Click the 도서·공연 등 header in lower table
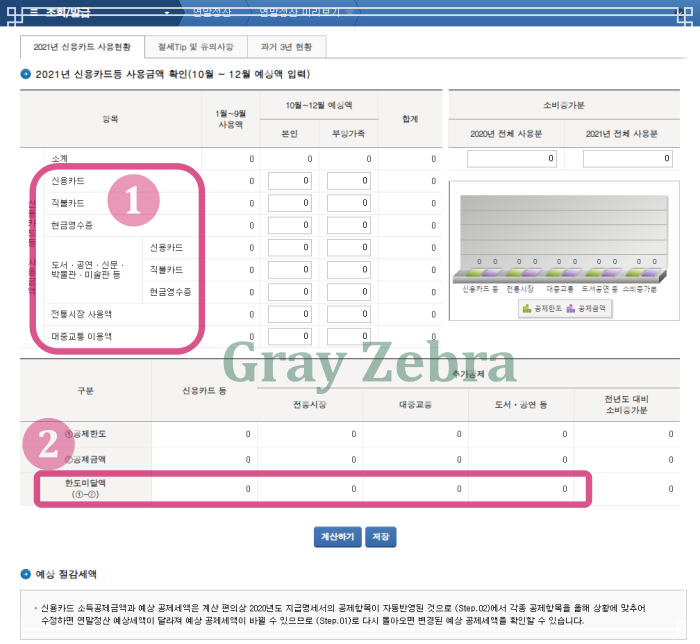The width and height of the screenshot is (700, 644). point(521,405)
